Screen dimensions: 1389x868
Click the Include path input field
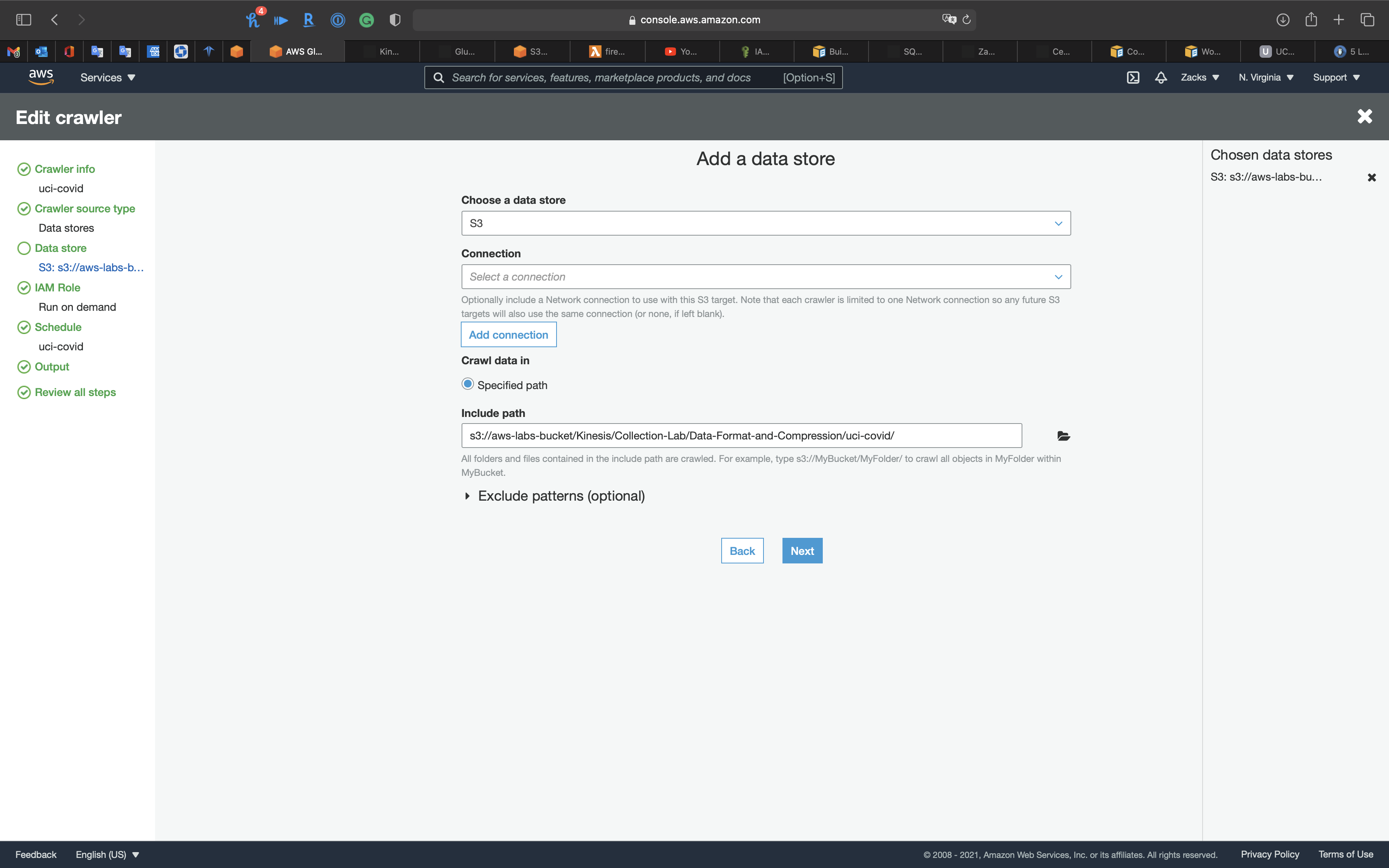[x=741, y=436]
